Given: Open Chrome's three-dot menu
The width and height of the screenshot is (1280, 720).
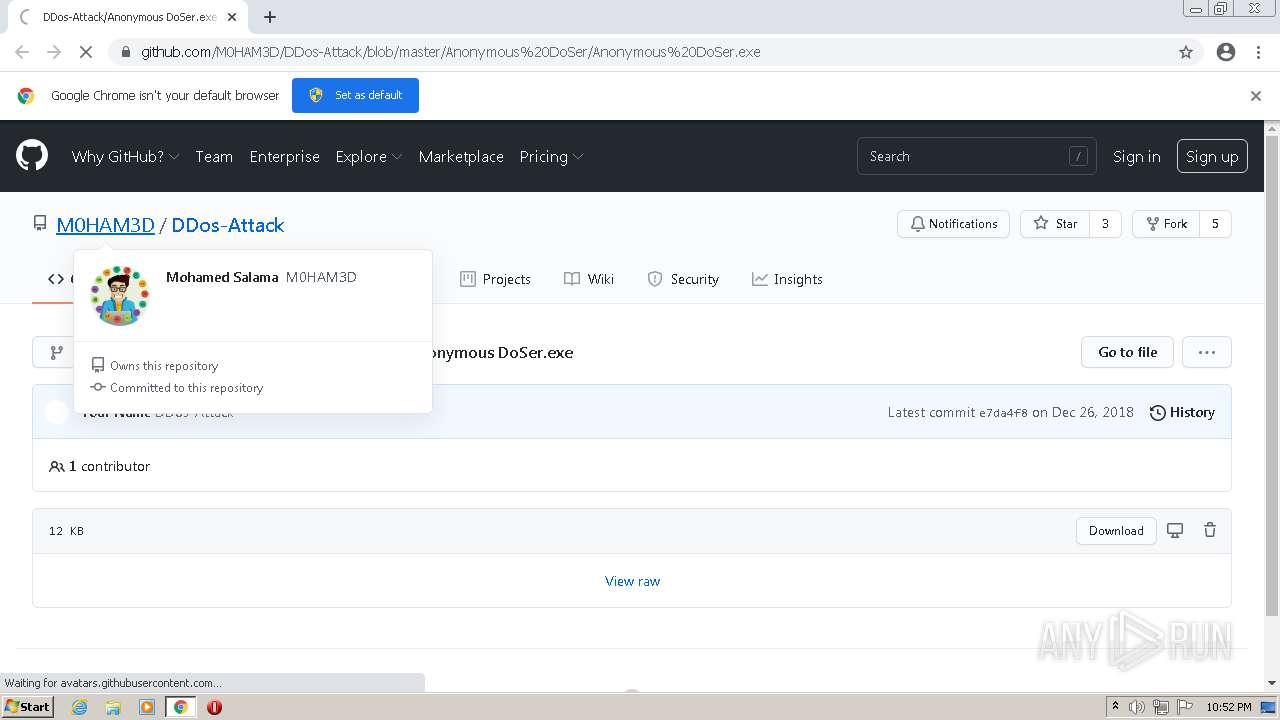Looking at the screenshot, I should click(x=1258, y=52).
